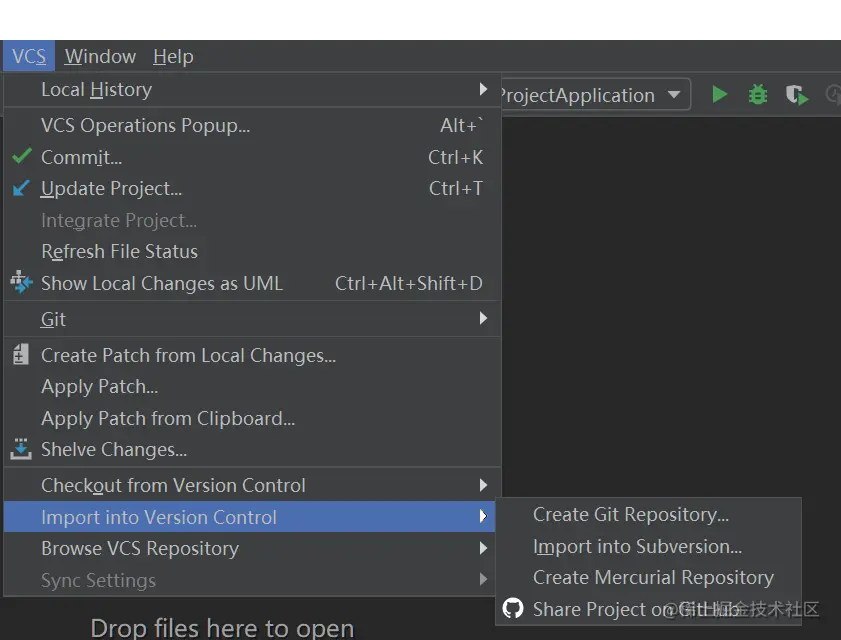Click the GitHub octocat icon
The width and height of the screenshot is (841, 640).
[x=513, y=608]
